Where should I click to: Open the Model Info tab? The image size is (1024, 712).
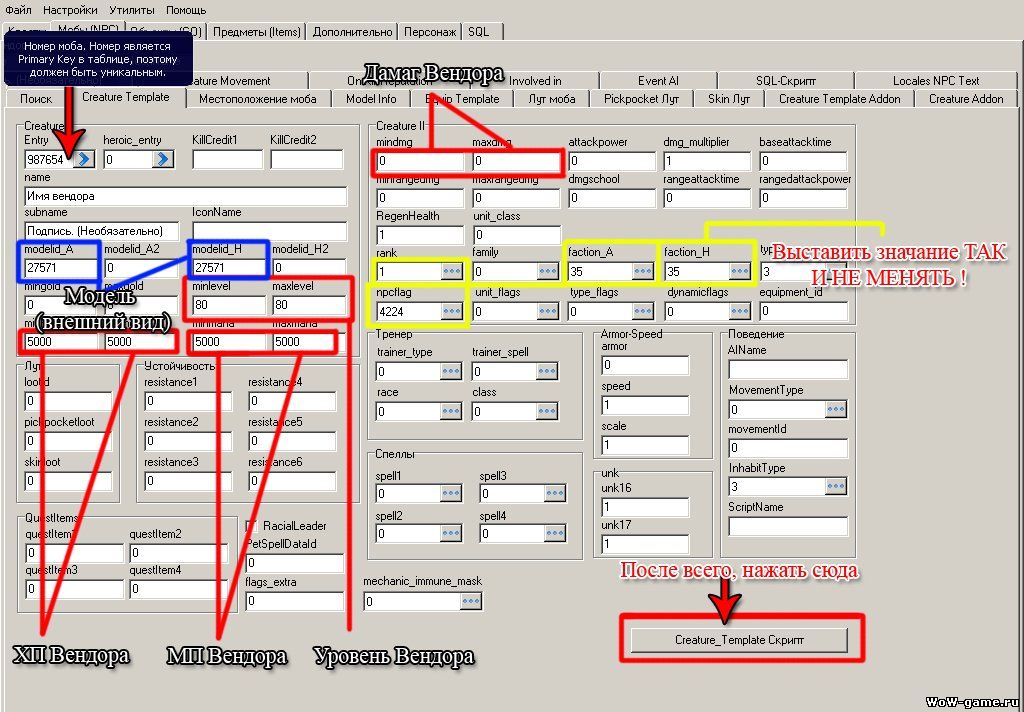coord(371,99)
